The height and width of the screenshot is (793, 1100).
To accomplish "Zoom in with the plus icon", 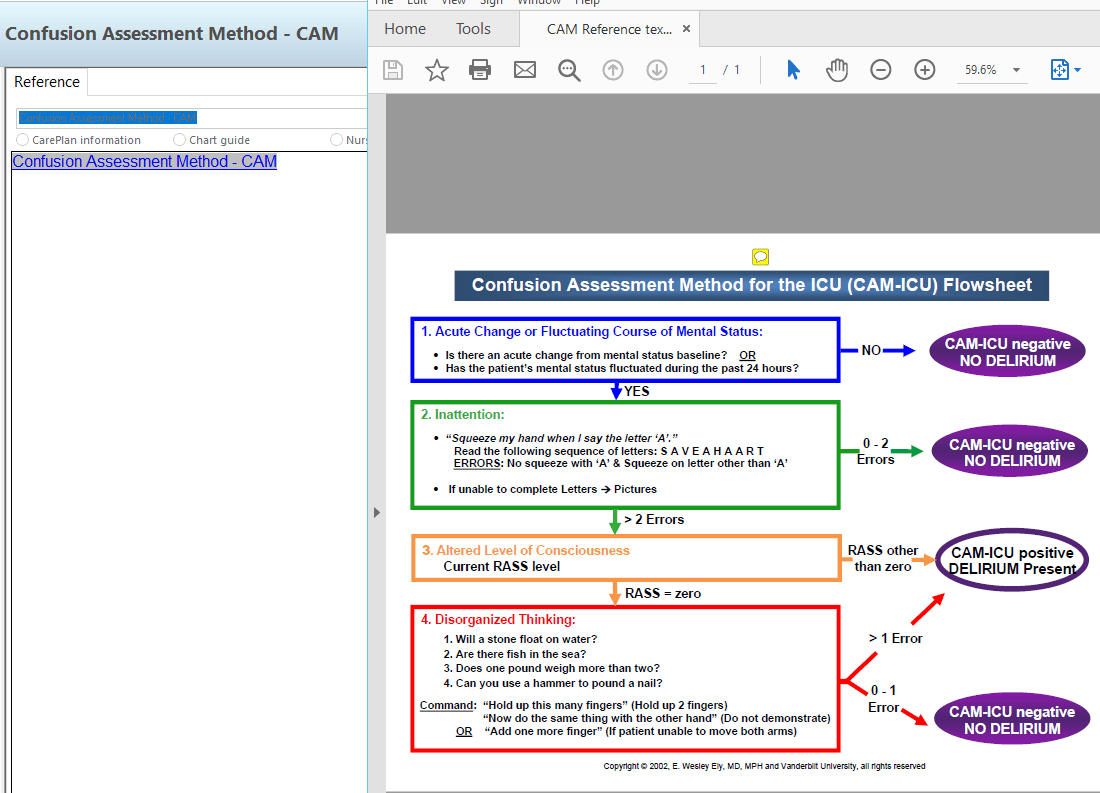I will click(x=925, y=70).
